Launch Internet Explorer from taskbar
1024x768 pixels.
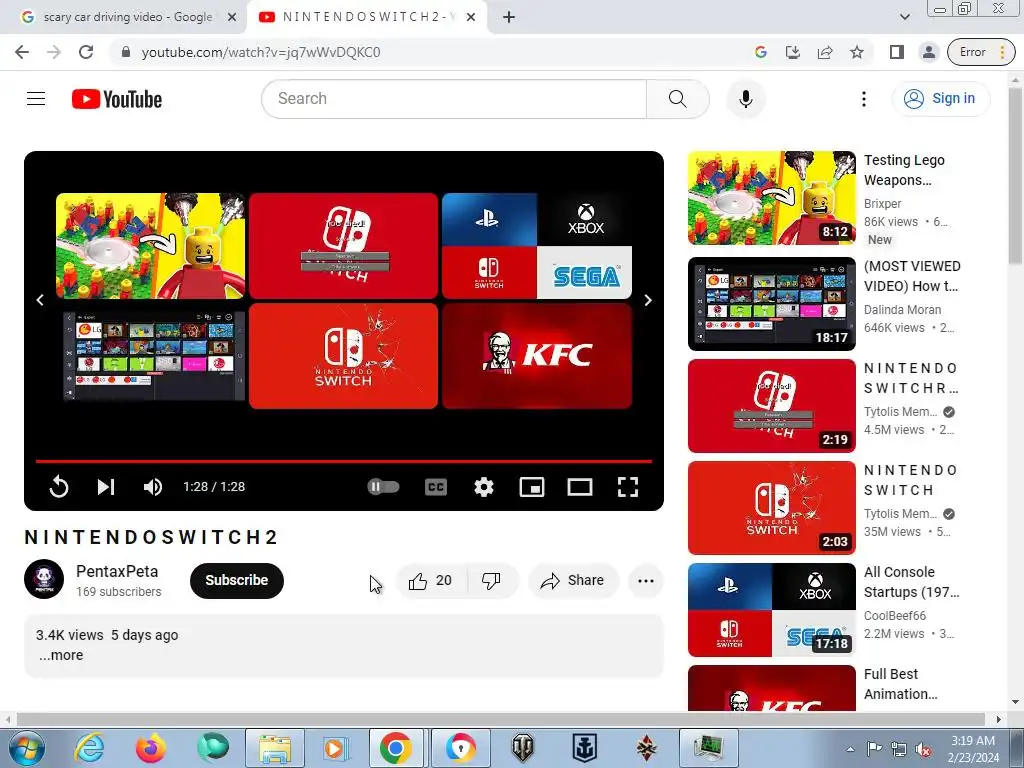89,748
